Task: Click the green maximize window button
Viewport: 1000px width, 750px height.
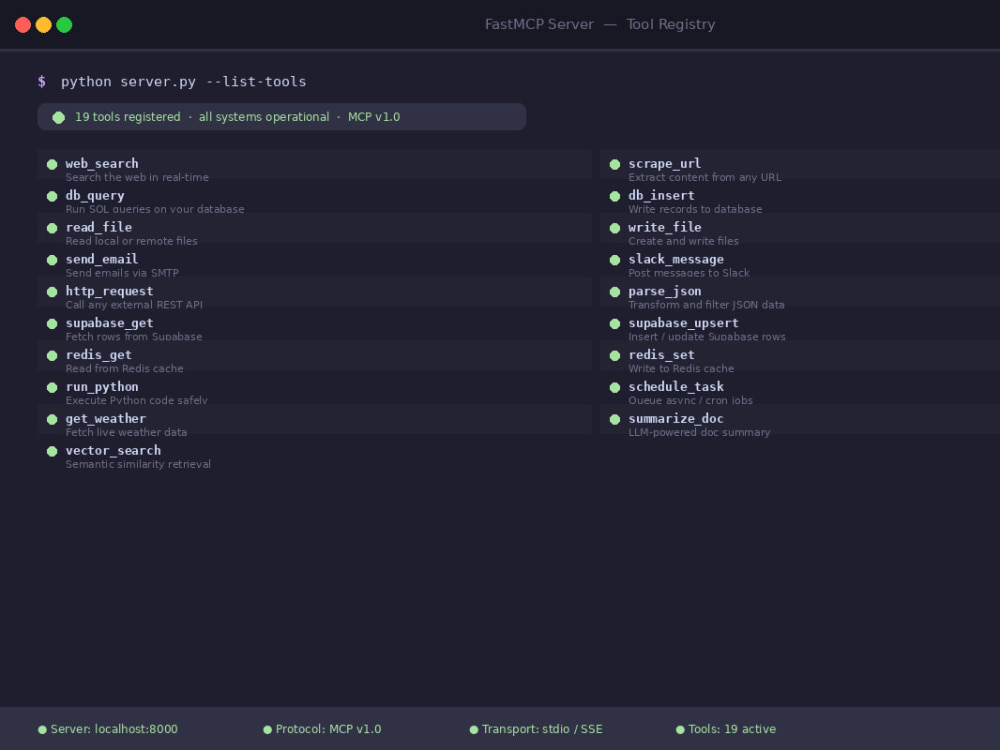Action: (x=64, y=25)
